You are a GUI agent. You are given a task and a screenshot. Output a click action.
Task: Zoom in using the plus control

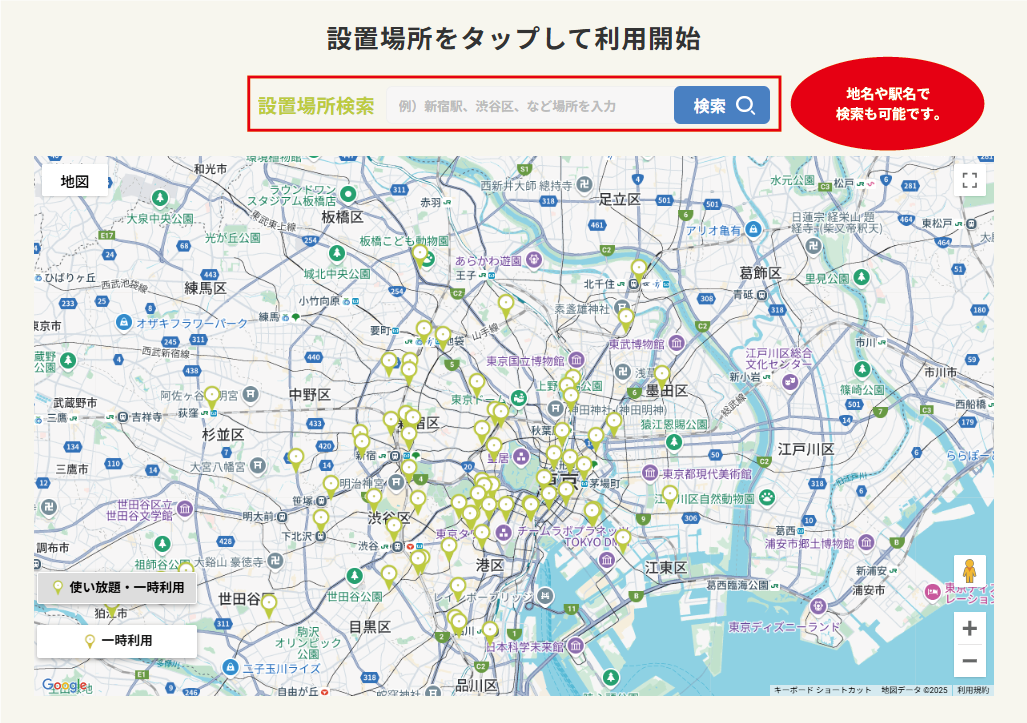point(969,629)
